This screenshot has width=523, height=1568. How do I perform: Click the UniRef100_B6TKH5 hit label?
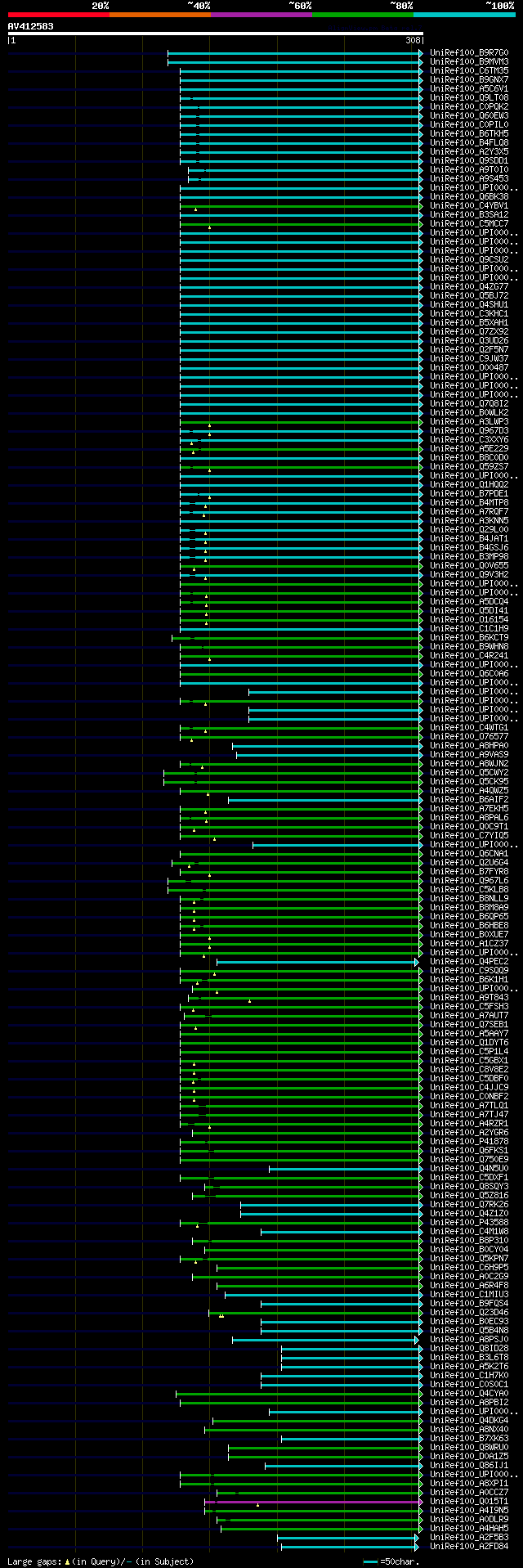[469, 133]
